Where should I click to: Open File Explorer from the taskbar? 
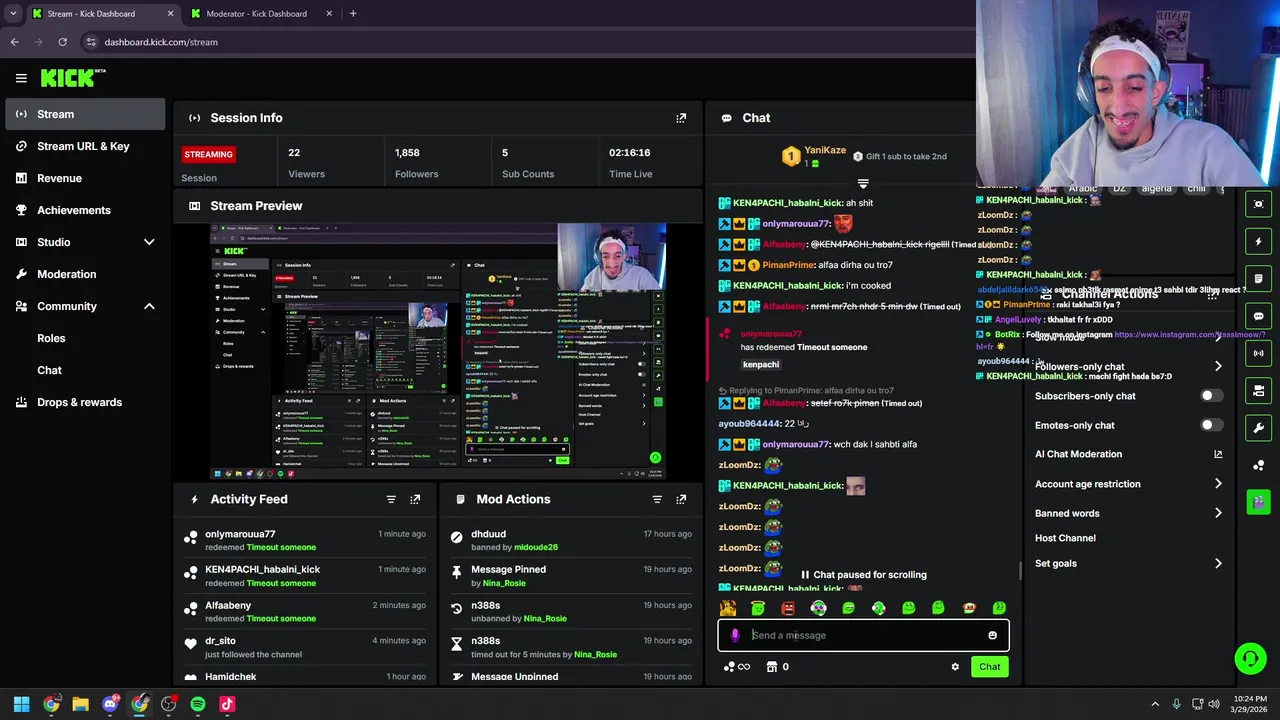click(80, 704)
